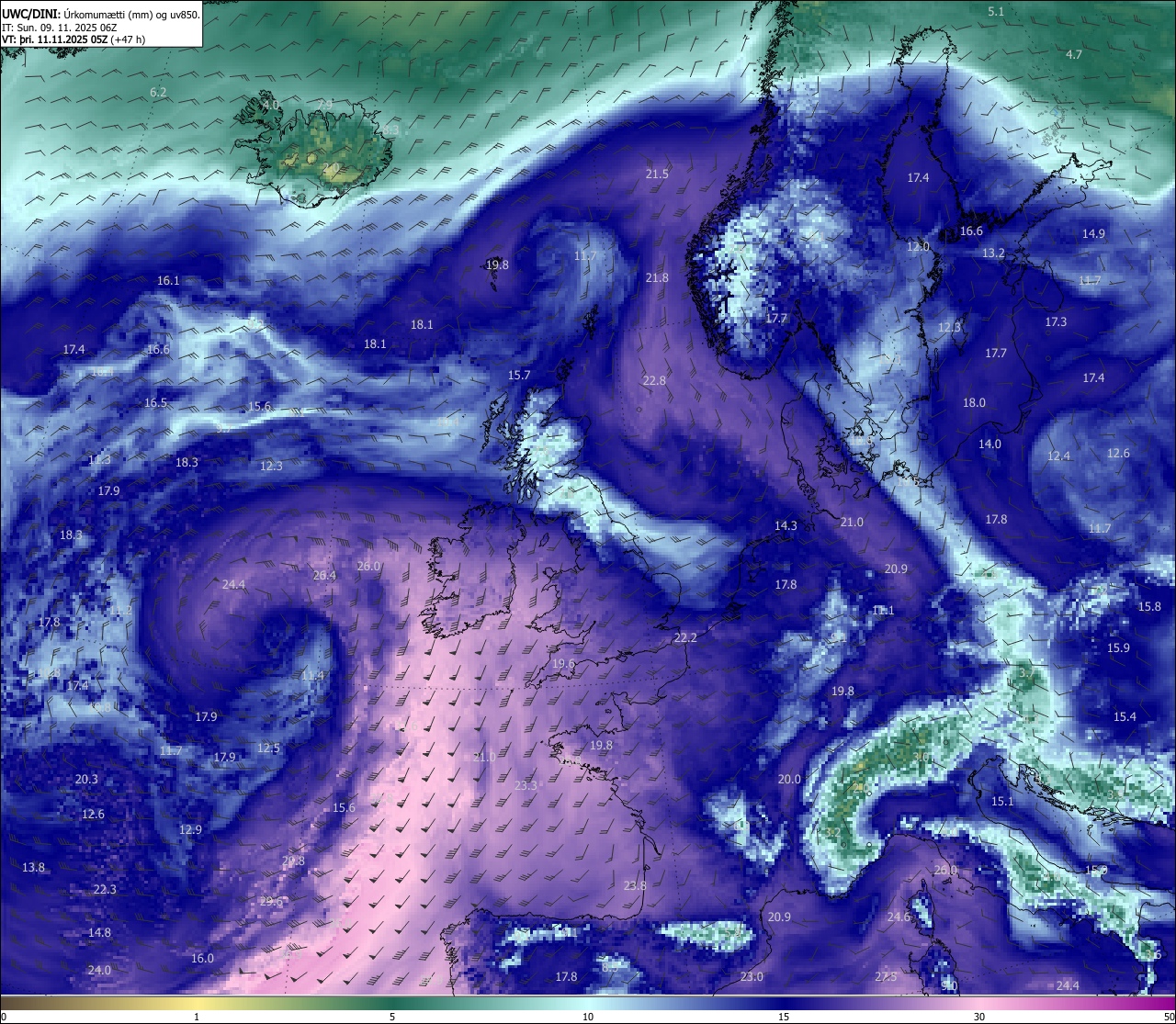Click the 10 tick label on the color scale
The image size is (1176, 1024).
[588, 1017]
